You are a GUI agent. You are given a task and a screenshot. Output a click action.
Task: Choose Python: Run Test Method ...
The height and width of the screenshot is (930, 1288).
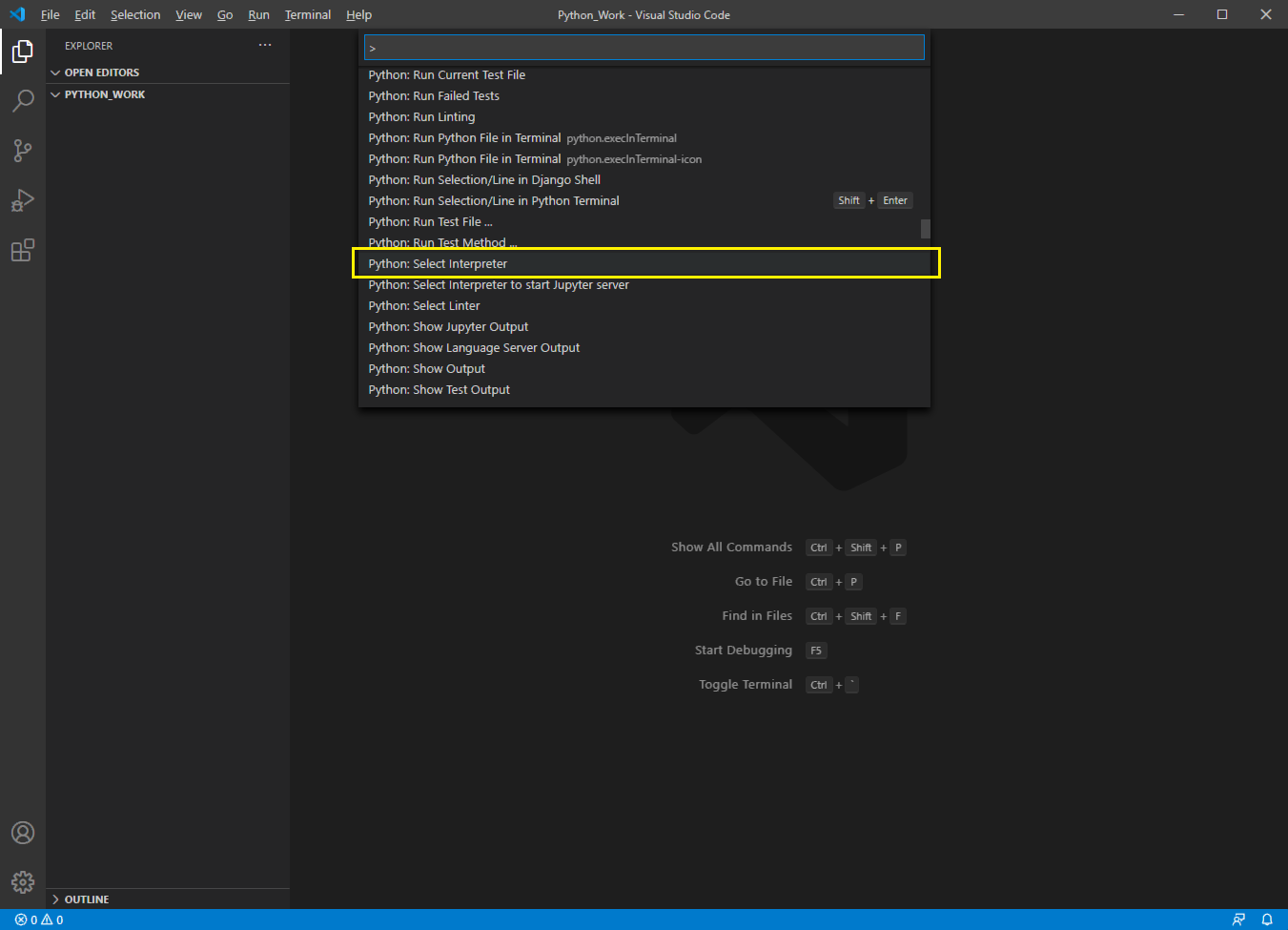coord(644,242)
